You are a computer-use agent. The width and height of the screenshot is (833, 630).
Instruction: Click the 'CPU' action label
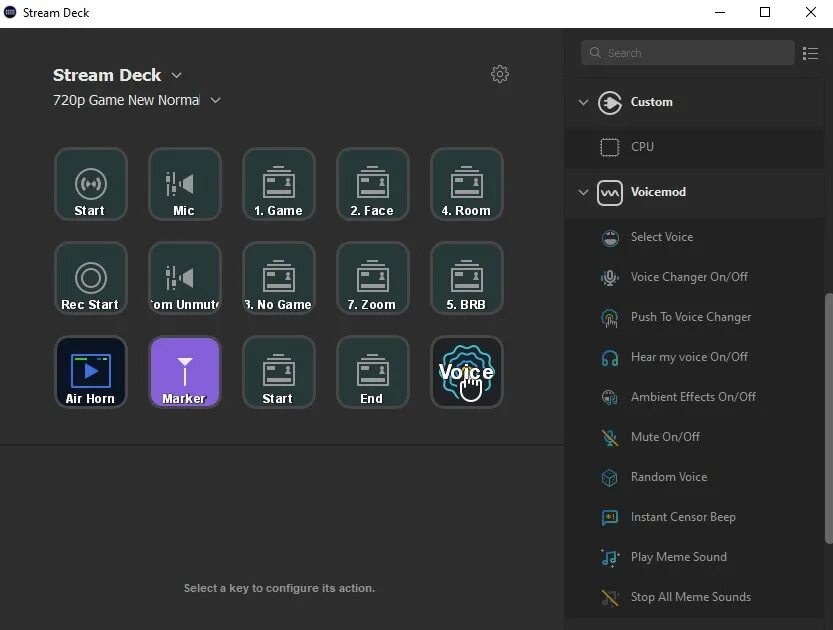click(642, 147)
